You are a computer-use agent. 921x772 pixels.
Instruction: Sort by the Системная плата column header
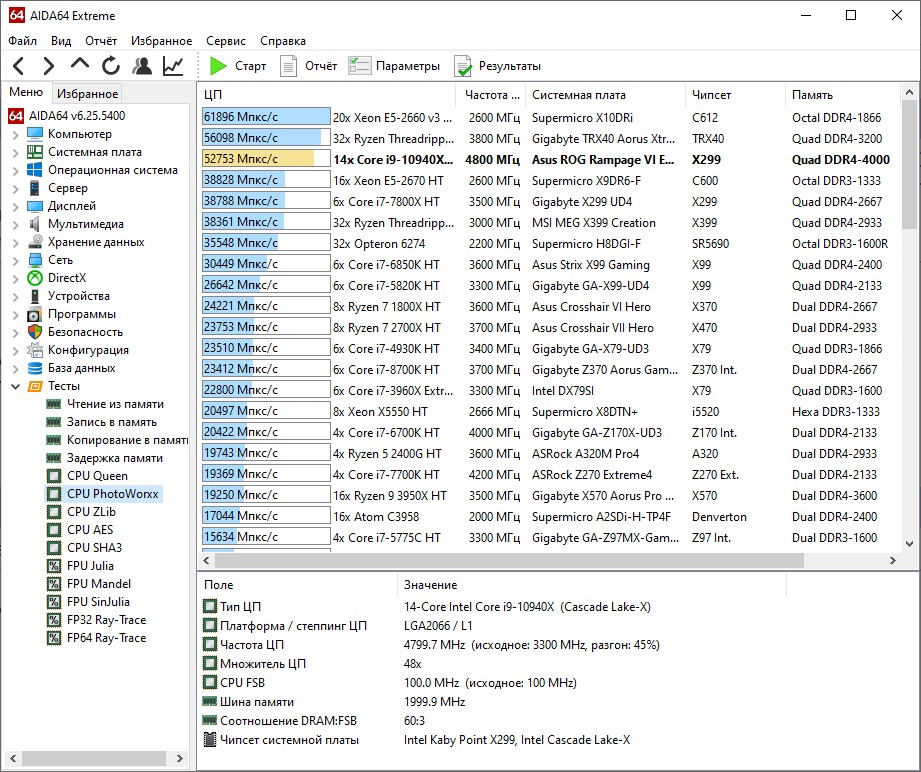coord(605,95)
